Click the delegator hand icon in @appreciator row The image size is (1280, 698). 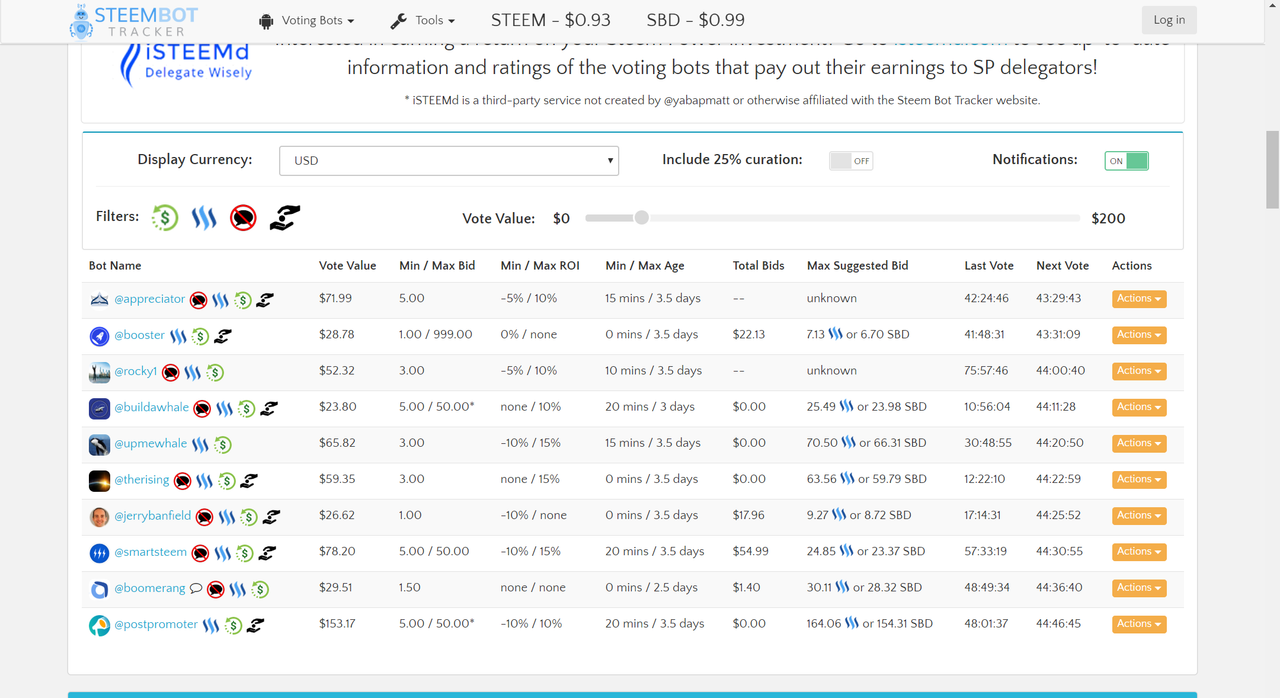pos(265,299)
